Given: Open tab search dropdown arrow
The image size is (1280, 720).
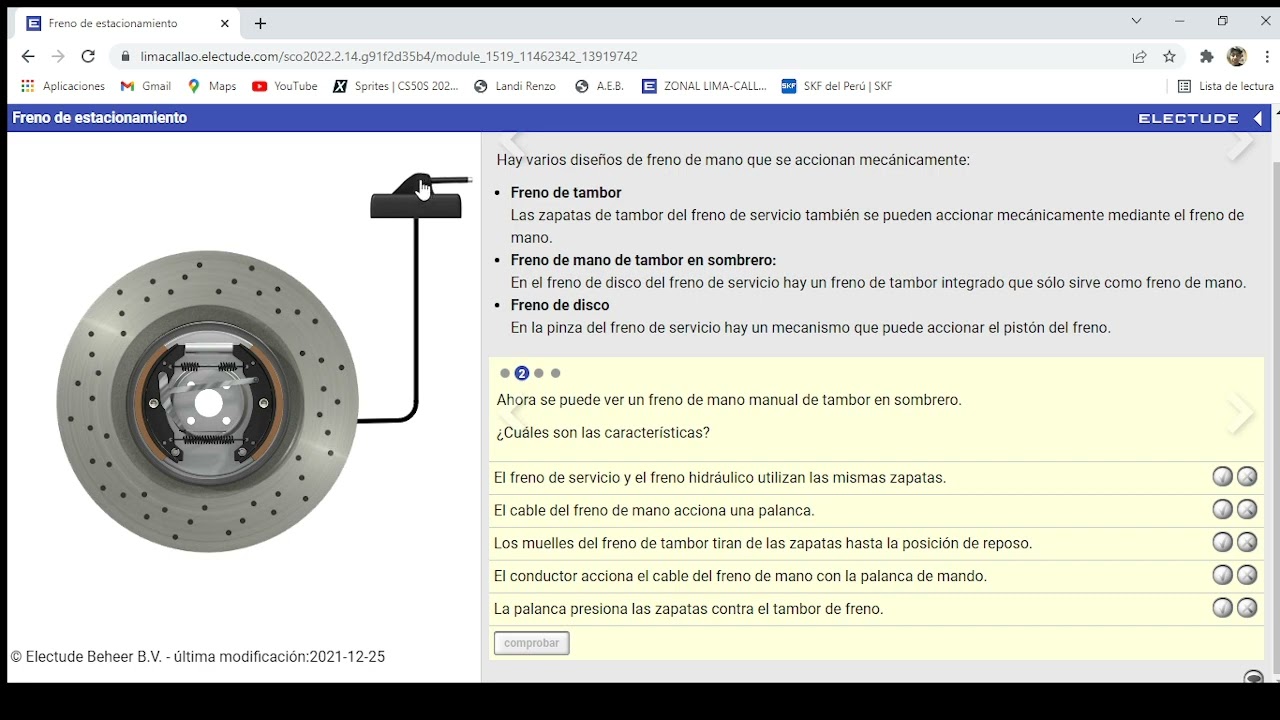Looking at the screenshot, I should point(1136,21).
